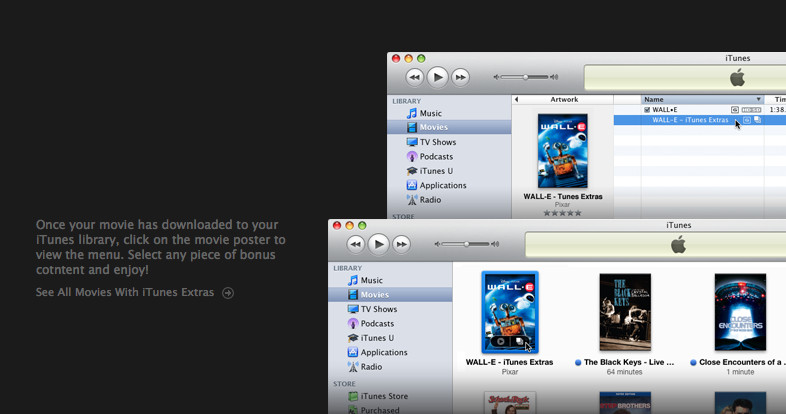The height and width of the screenshot is (414, 786).
Task: Click the circled arrow beside See All Movies
Action: click(228, 293)
